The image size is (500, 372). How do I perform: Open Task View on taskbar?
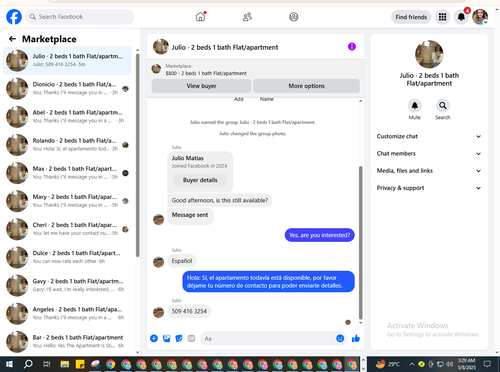(x=47, y=364)
